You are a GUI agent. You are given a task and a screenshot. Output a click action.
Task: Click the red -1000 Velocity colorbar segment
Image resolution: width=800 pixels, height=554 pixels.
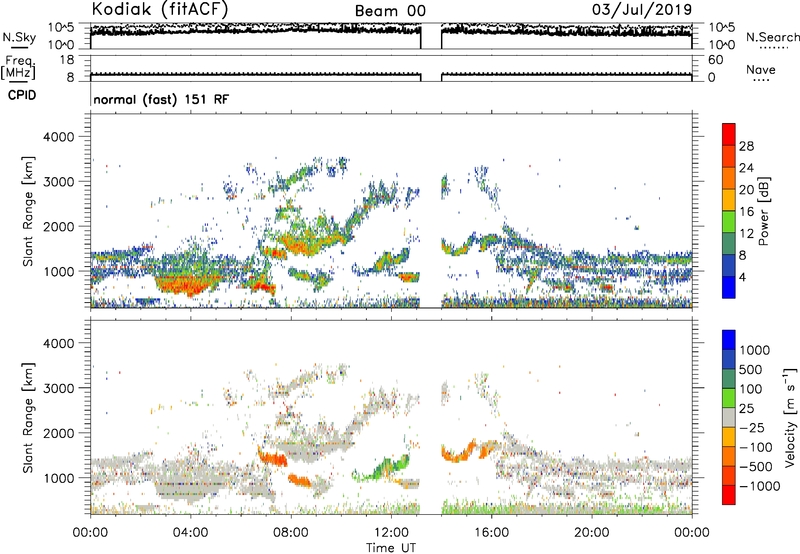[729, 495]
